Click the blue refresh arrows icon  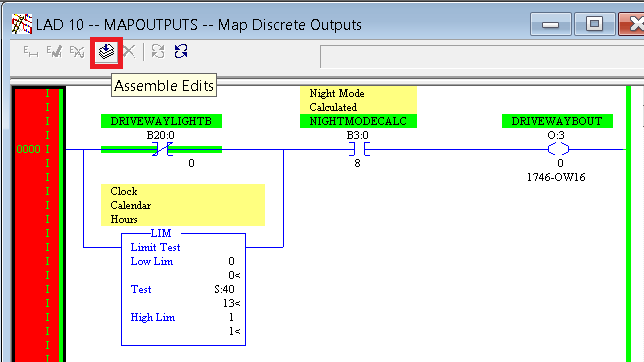181,52
